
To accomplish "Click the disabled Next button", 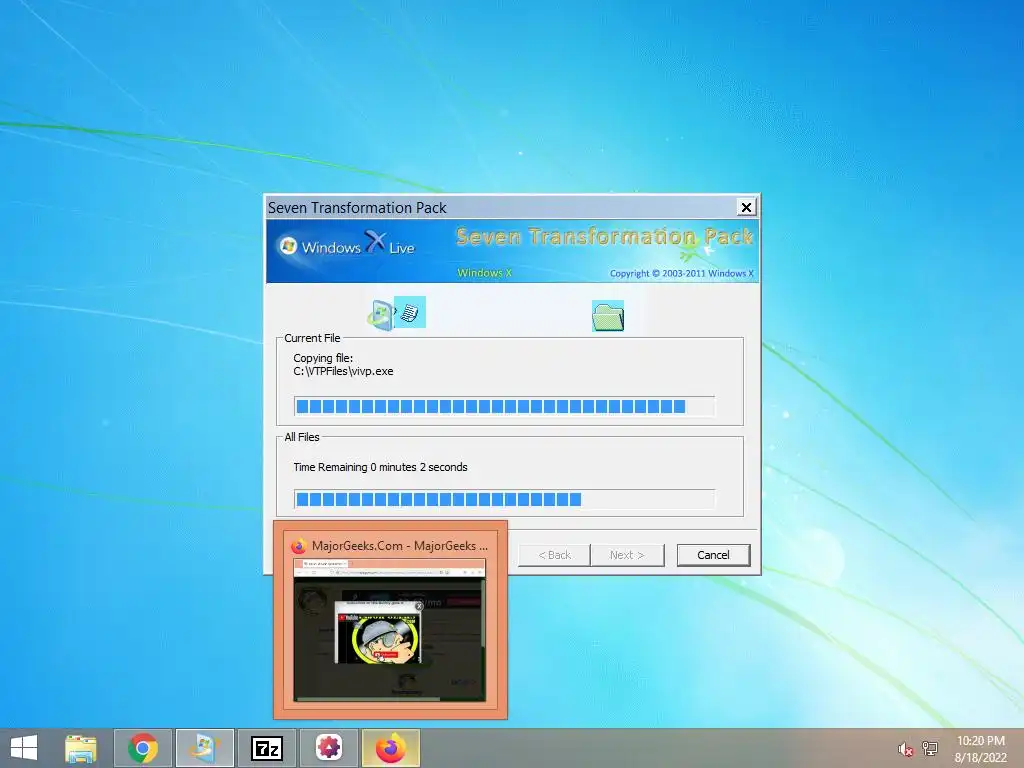I will [x=627, y=555].
